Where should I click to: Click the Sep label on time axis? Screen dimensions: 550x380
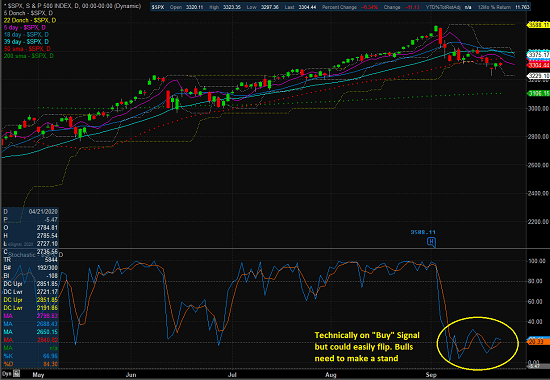(x=431, y=375)
